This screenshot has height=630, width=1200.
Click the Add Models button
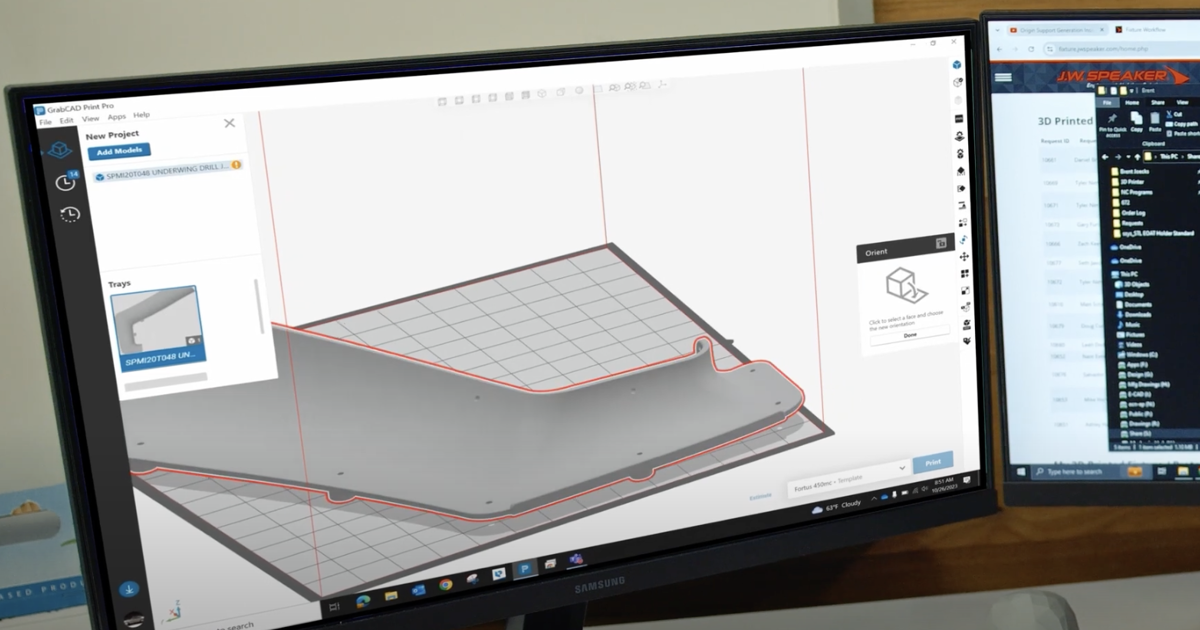(x=118, y=151)
